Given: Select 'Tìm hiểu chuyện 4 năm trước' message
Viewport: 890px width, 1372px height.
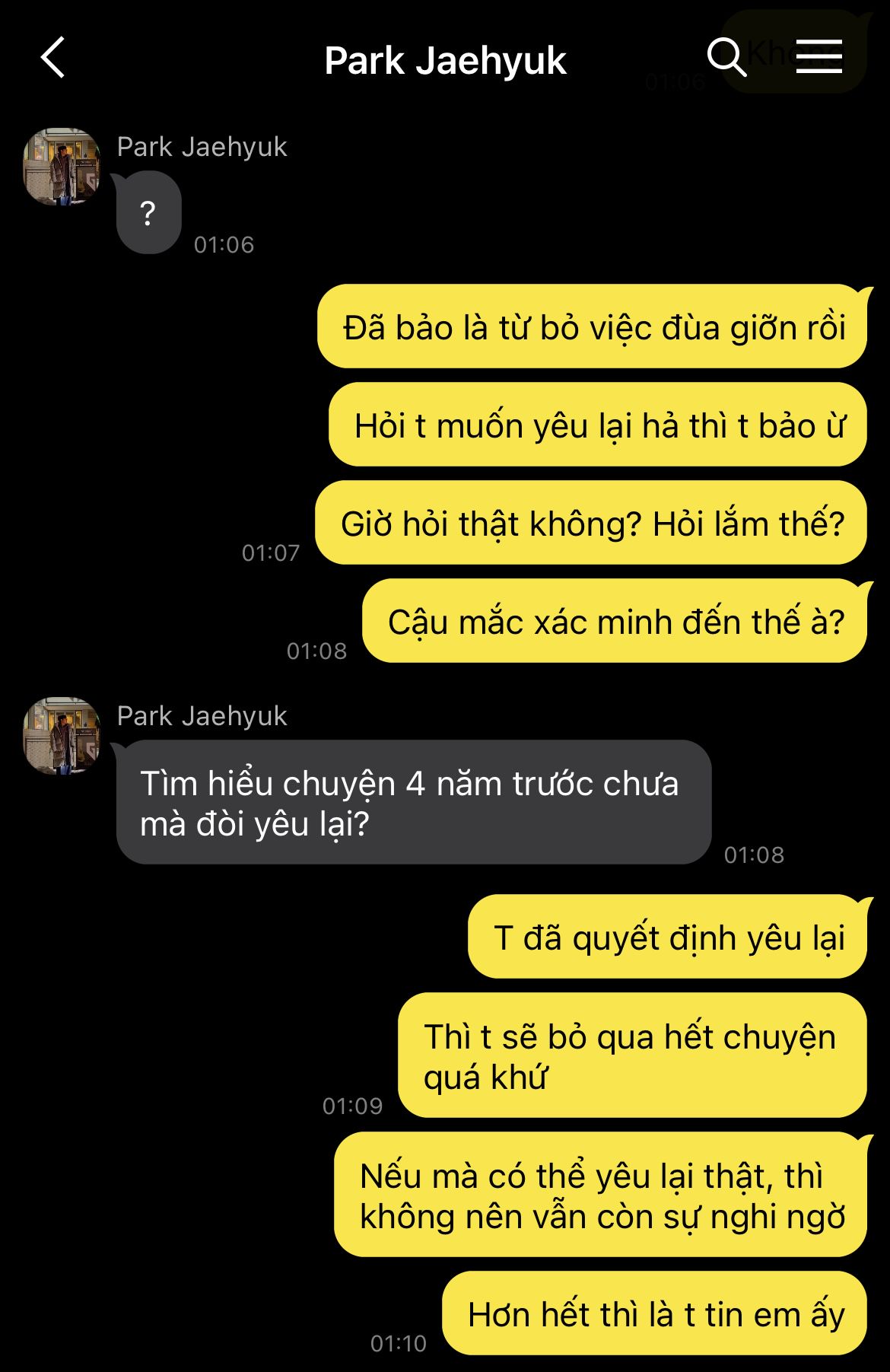Looking at the screenshot, I should 414,803.
